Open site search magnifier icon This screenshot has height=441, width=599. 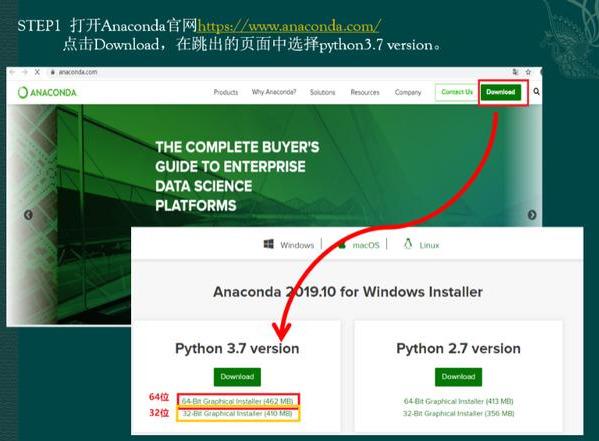[536, 91]
